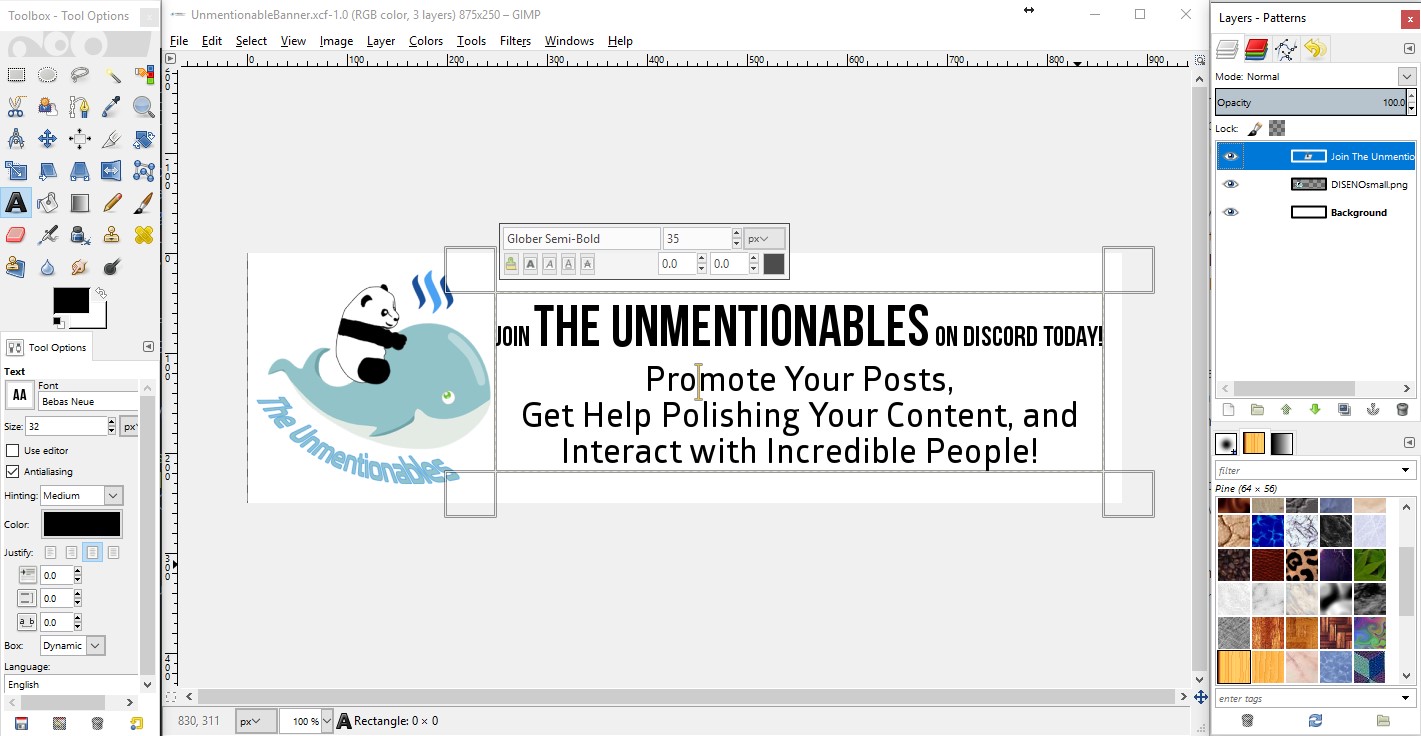The width and height of the screenshot is (1421, 736).
Task: Enable the Use editor checkbox
Action: 13,451
